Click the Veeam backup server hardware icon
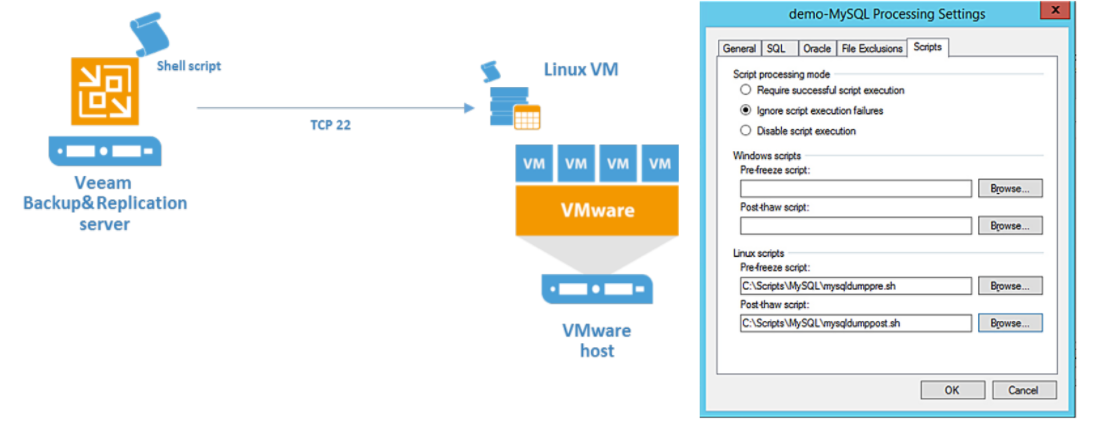The height and width of the screenshot is (436, 1096). tap(105, 151)
